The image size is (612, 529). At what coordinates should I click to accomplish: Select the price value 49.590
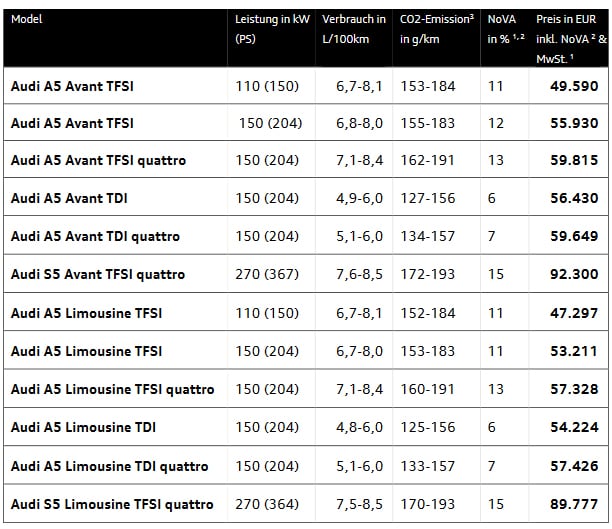574,86
